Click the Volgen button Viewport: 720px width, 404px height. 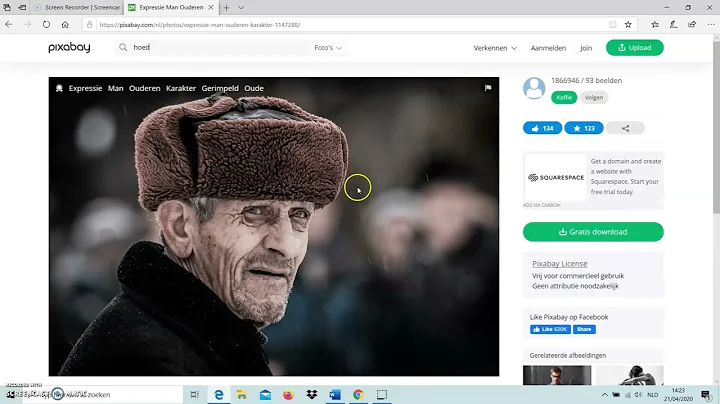coord(594,97)
